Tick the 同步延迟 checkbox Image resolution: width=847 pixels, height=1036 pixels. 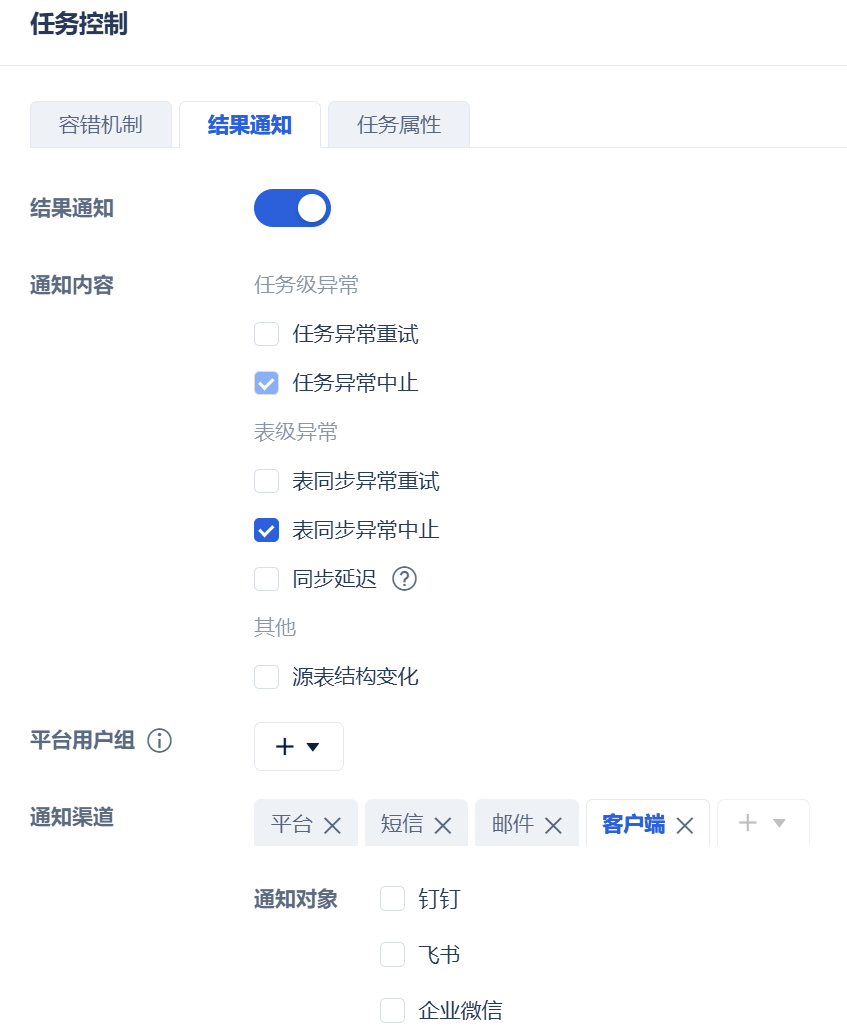(266, 579)
